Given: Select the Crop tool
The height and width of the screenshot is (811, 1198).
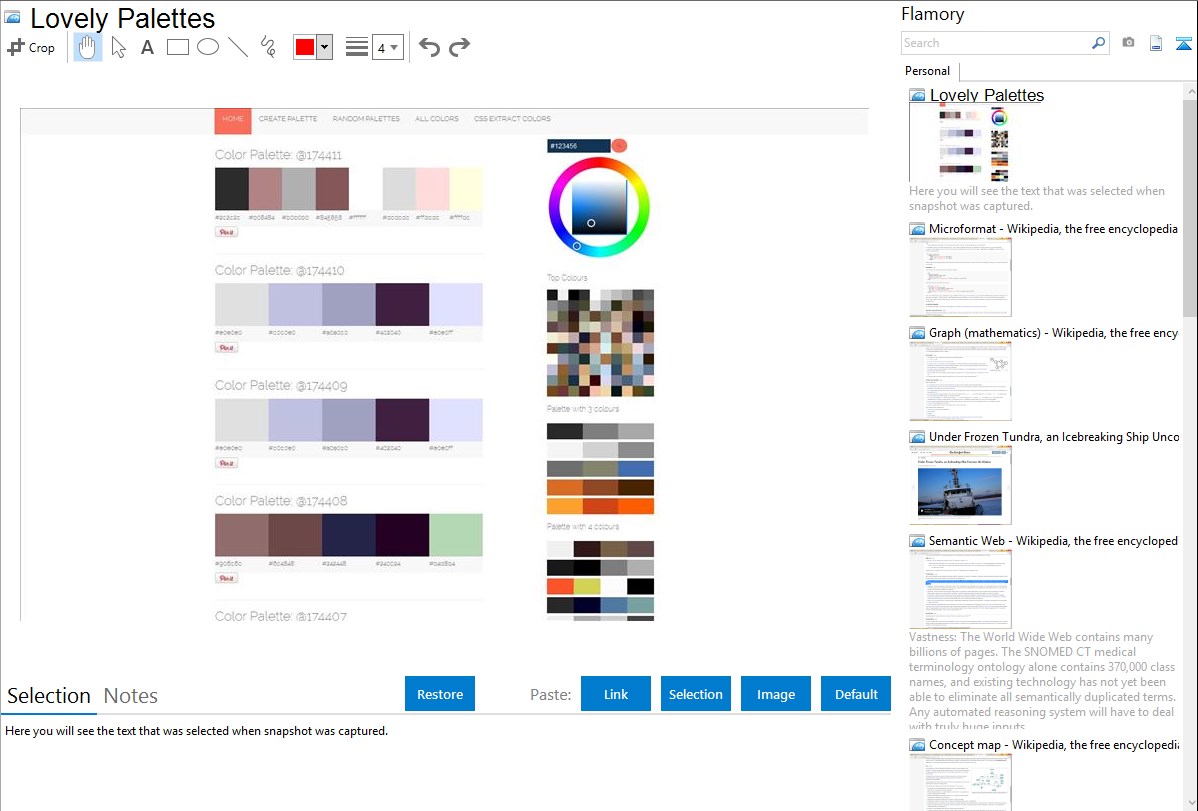Looking at the screenshot, I should click(x=31, y=47).
